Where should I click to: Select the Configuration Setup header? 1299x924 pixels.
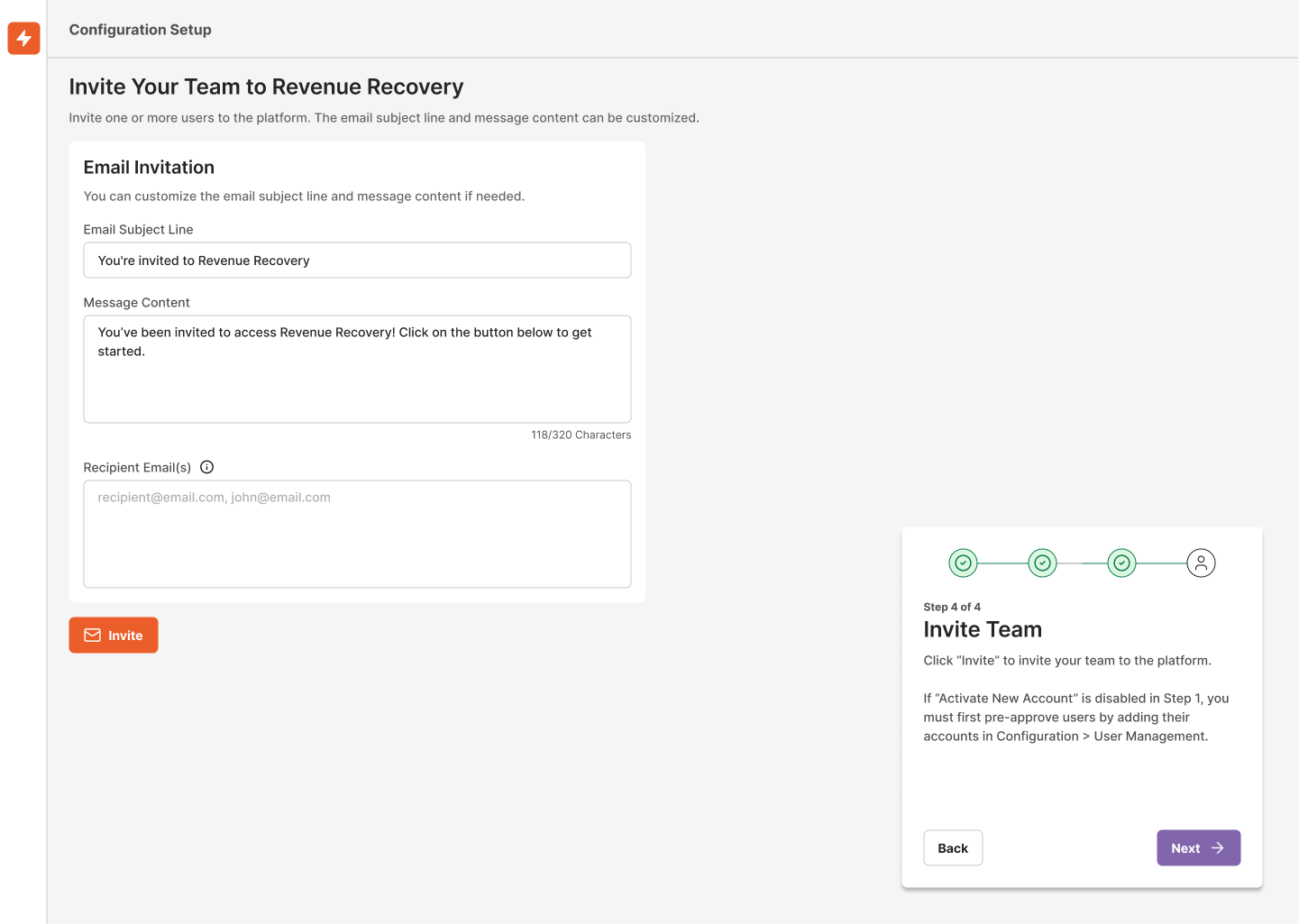140,29
